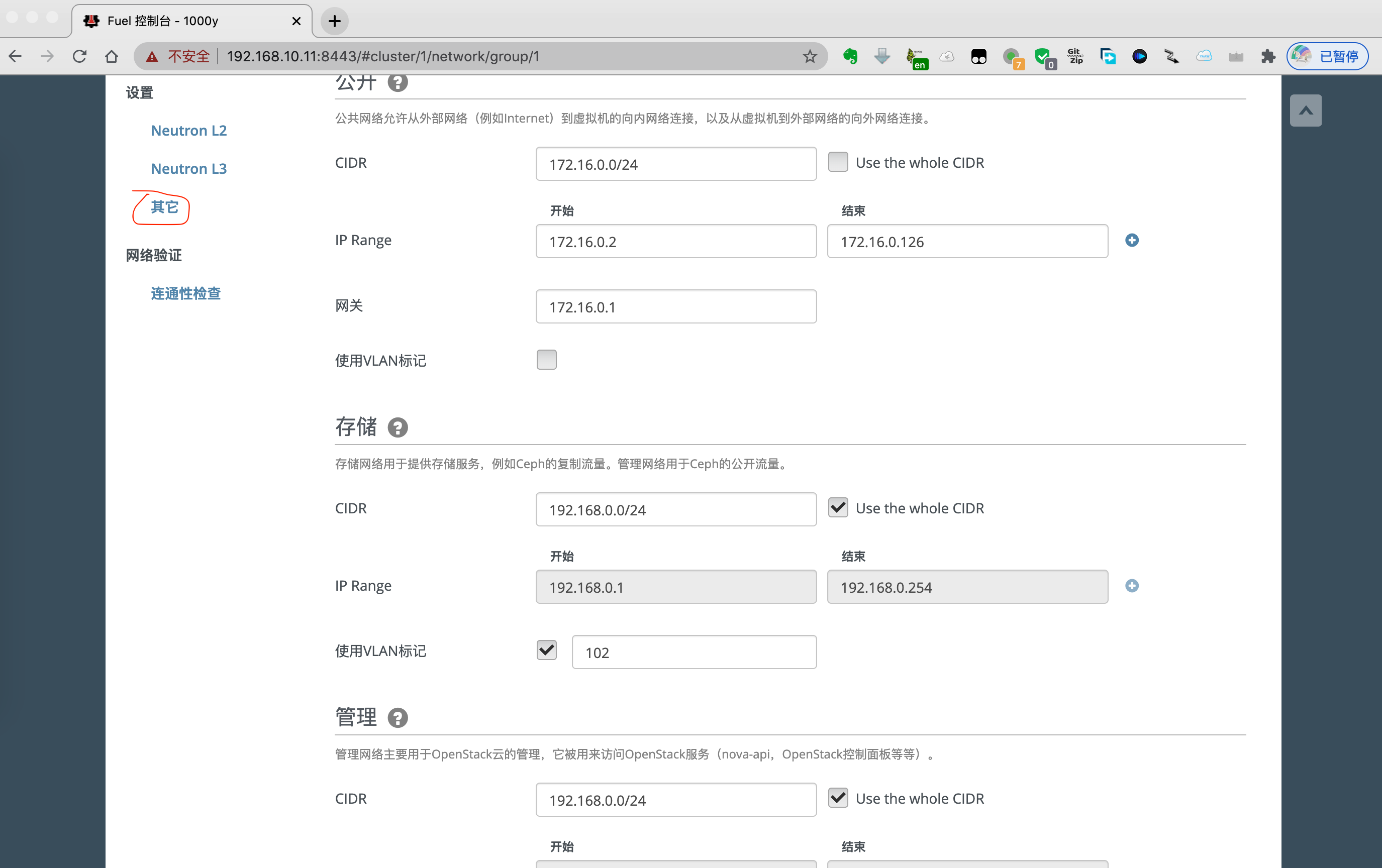1382x868 pixels.
Task: Add another IP range to the public network
Action: pyautogui.click(x=1132, y=241)
